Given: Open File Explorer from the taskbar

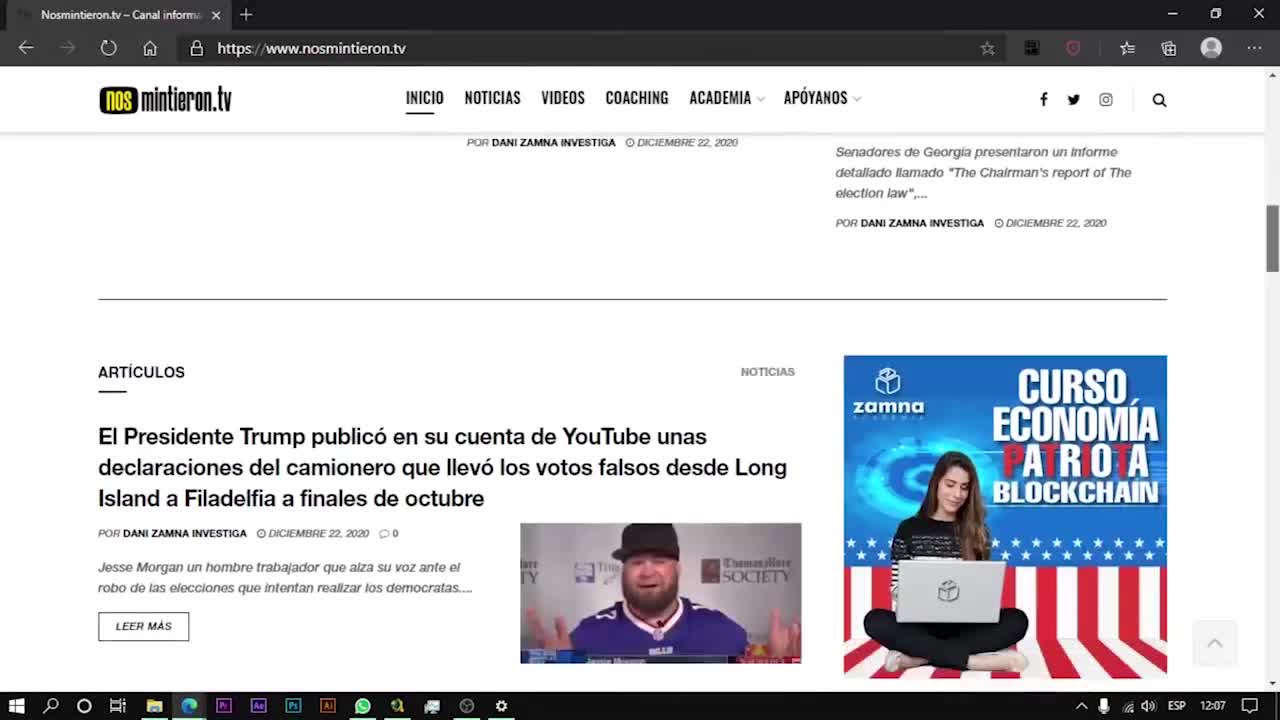Looking at the screenshot, I should [154, 705].
